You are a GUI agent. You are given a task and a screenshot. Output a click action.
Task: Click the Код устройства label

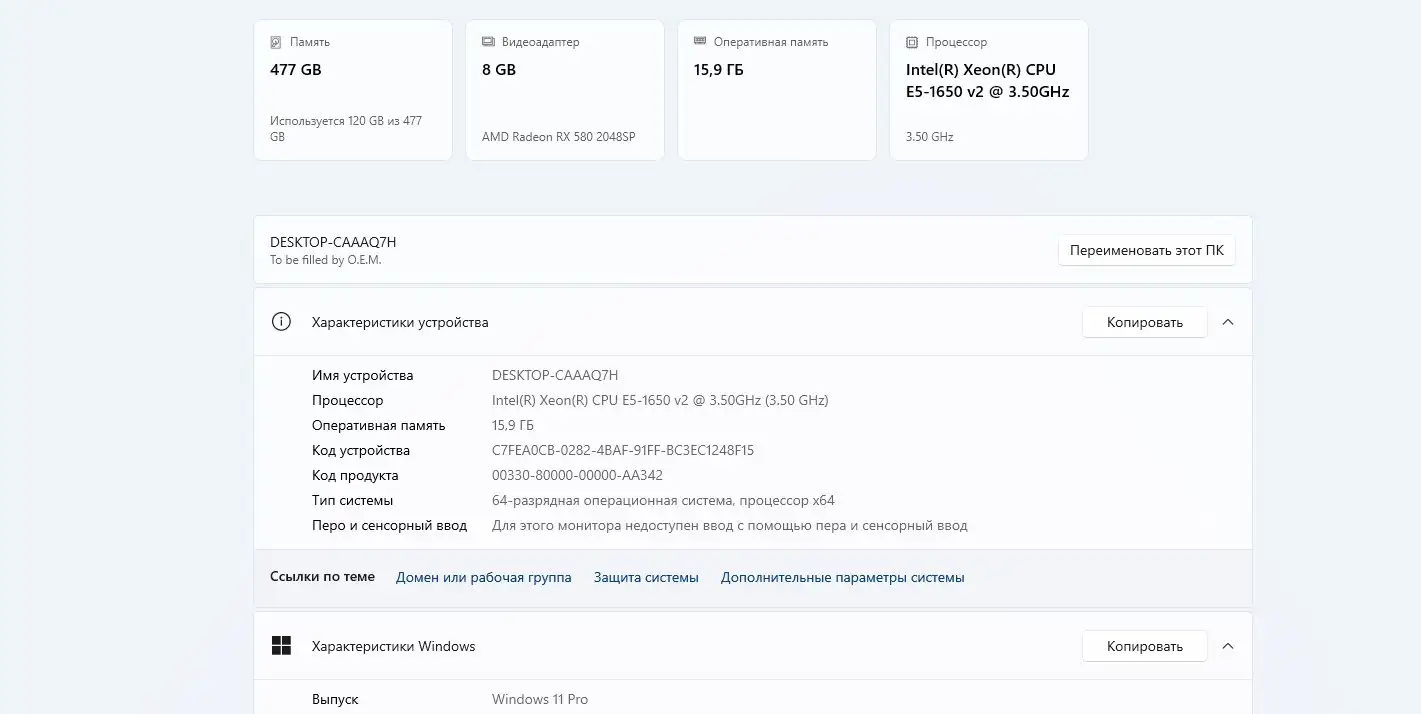tap(361, 450)
